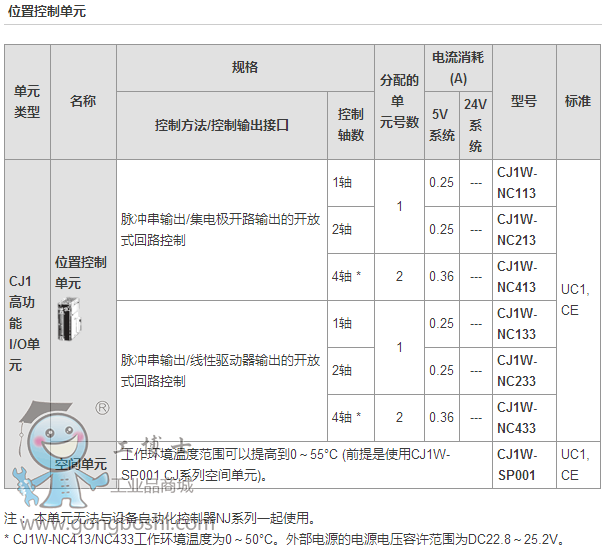Click the 单元类型 column header

pos(27,102)
